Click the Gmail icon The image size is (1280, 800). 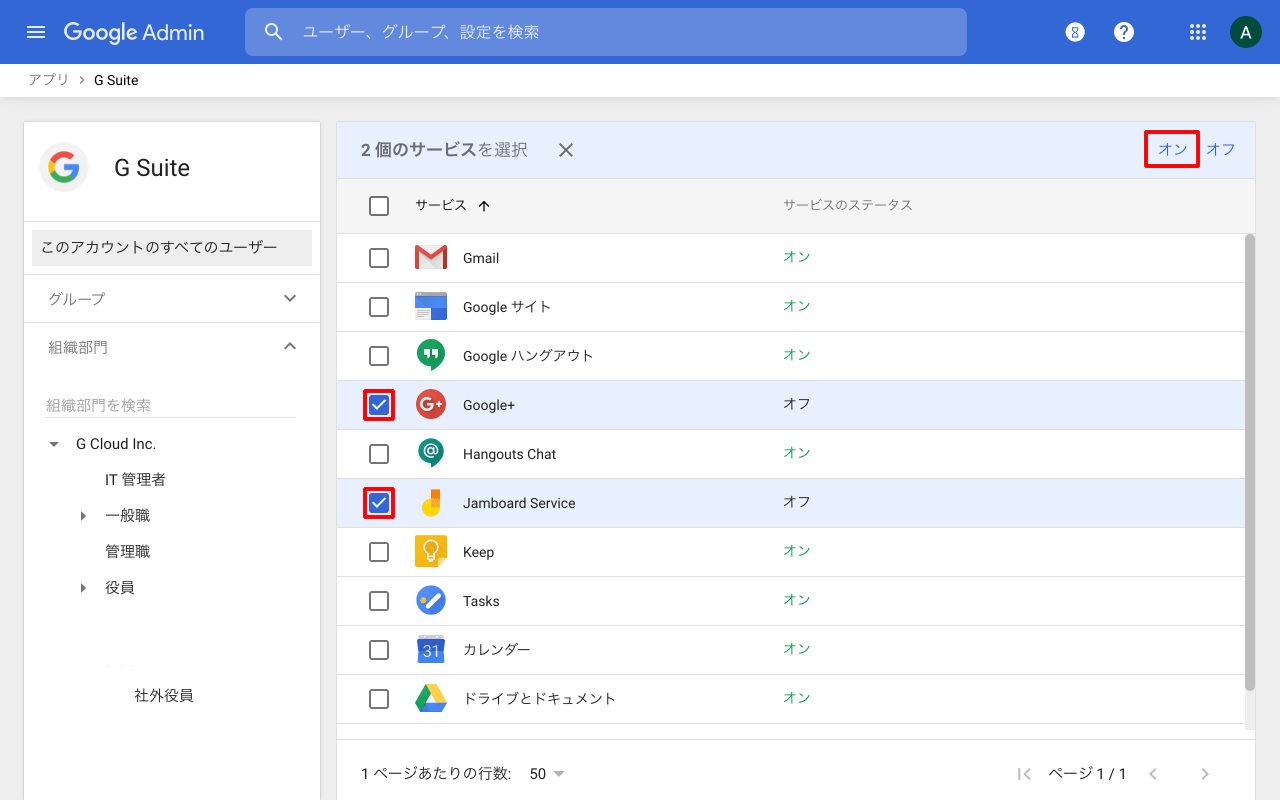pyautogui.click(x=431, y=258)
